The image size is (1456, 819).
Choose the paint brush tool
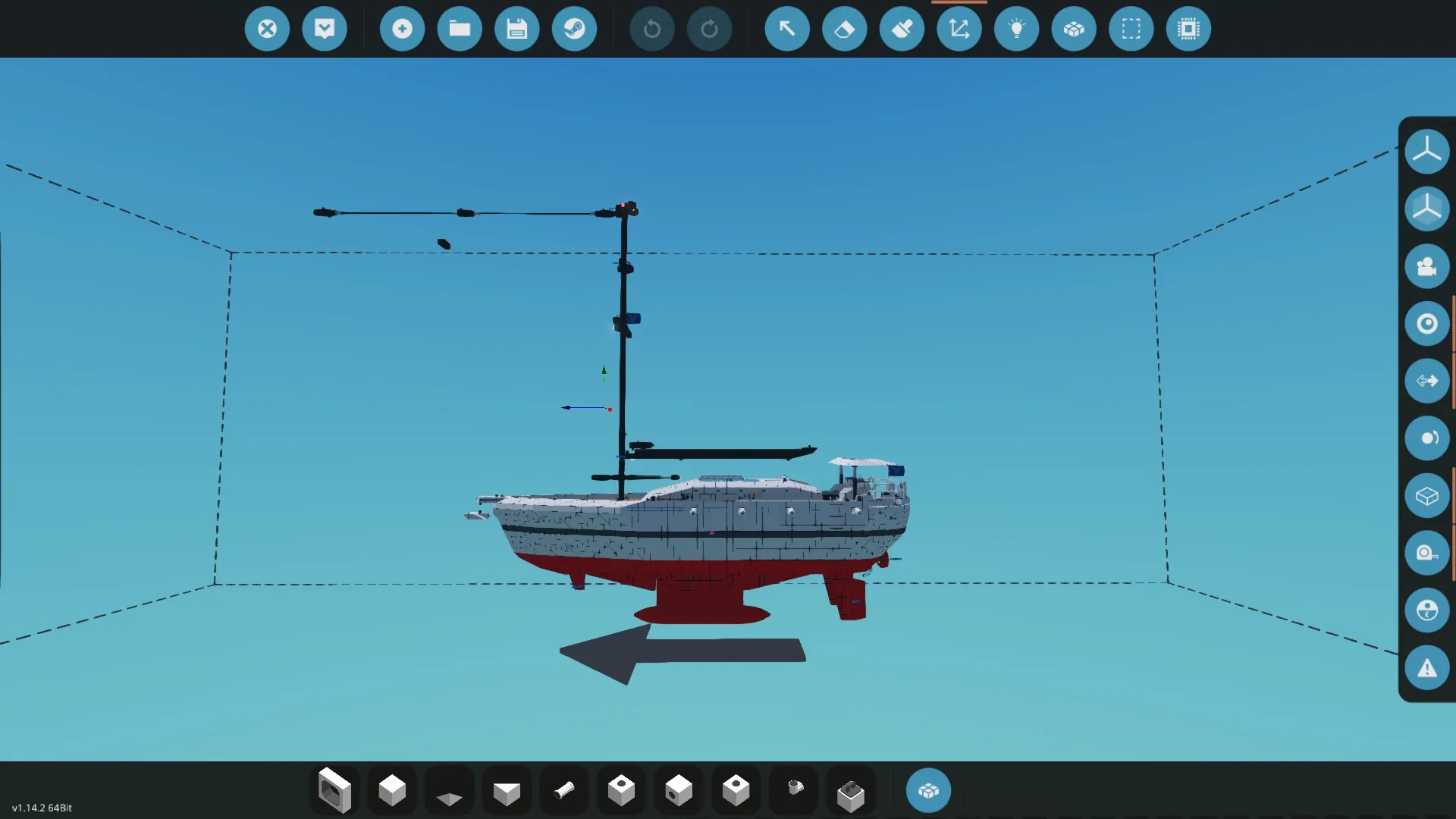point(902,29)
